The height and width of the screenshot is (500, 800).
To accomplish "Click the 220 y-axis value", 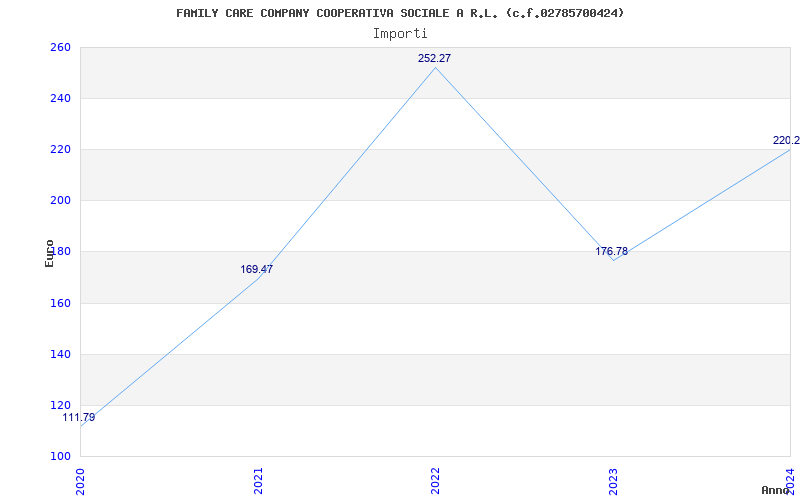I will pos(60,149).
